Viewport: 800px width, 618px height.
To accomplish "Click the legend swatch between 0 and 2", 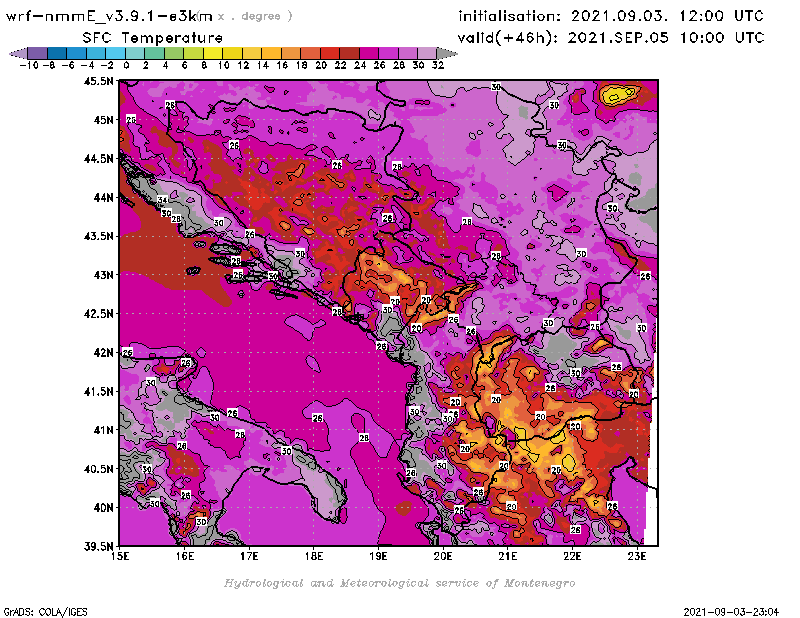I will pos(135,54).
